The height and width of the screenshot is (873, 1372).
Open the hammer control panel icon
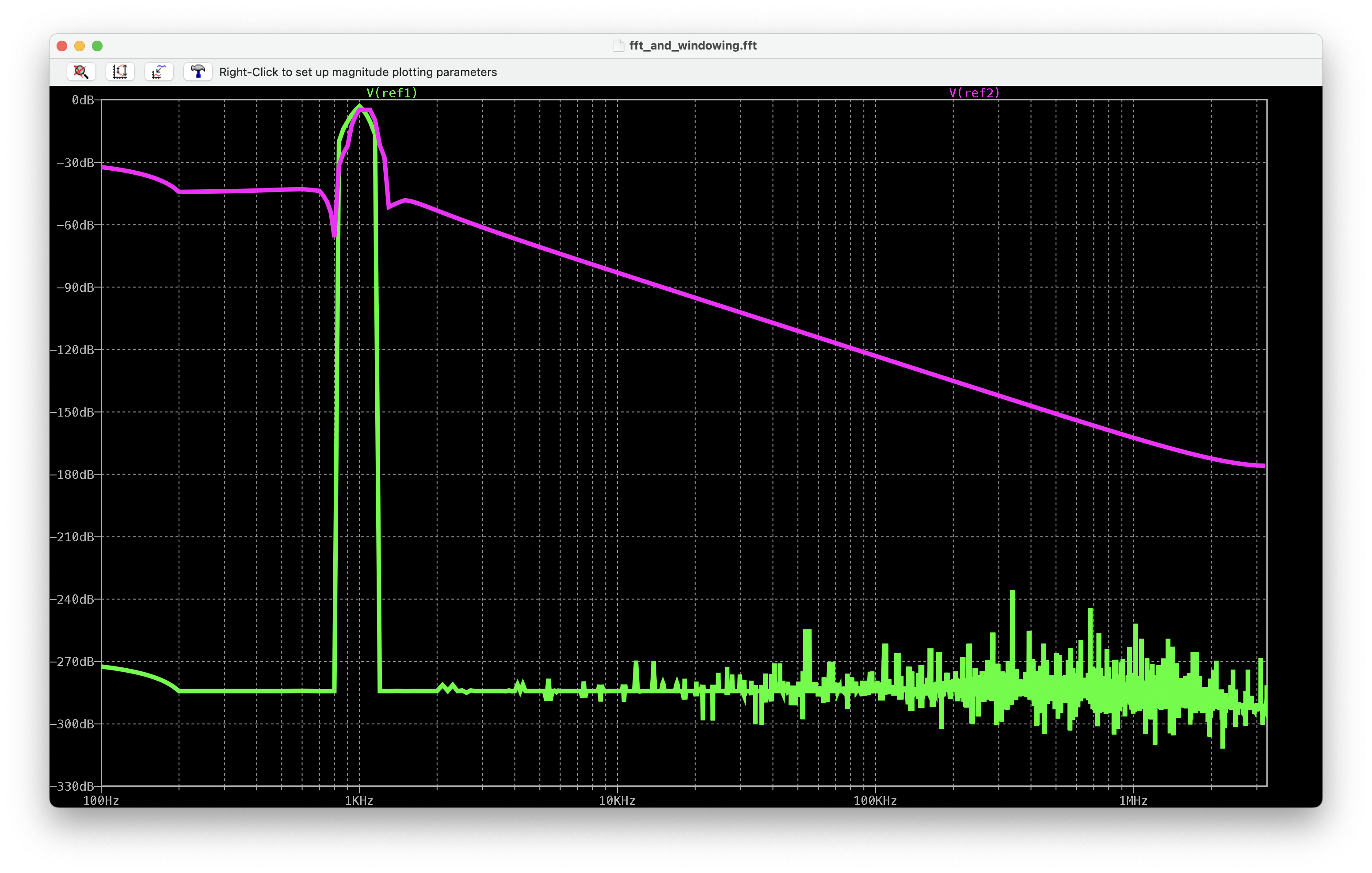198,71
